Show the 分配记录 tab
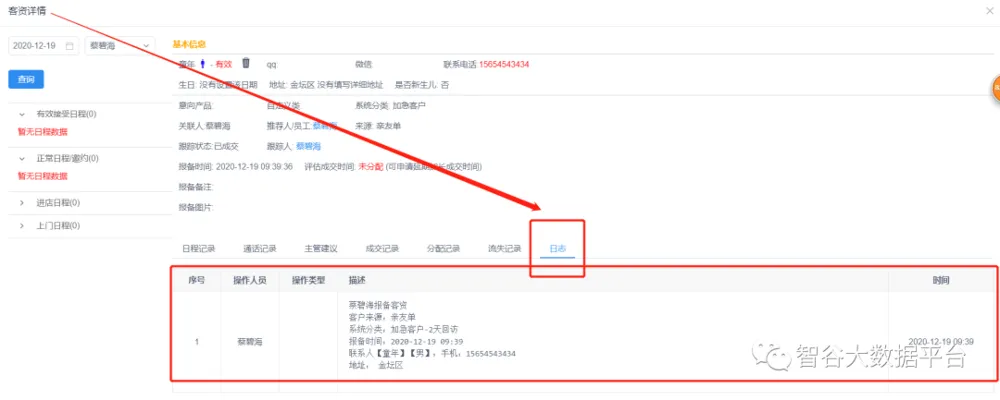This screenshot has height=400, width=1000. (x=443, y=248)
